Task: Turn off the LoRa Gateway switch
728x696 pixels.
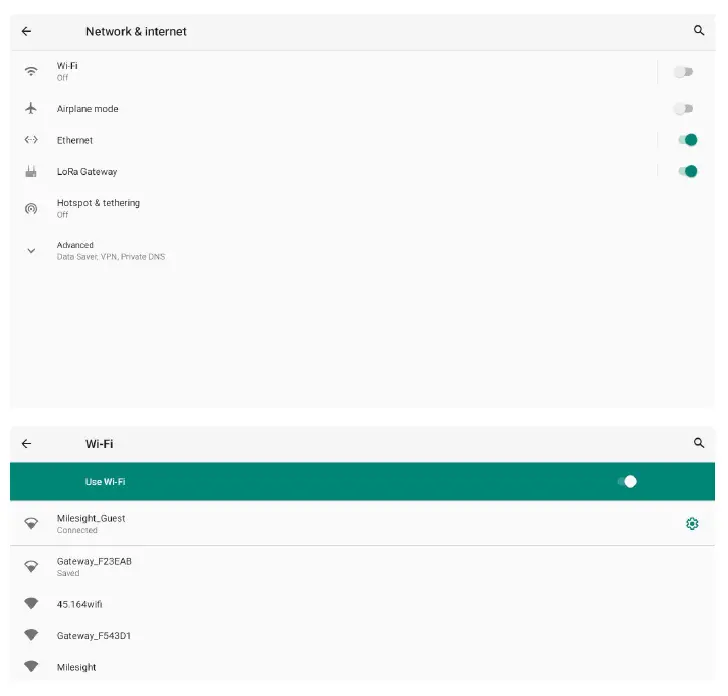Action: click(688, 171)
